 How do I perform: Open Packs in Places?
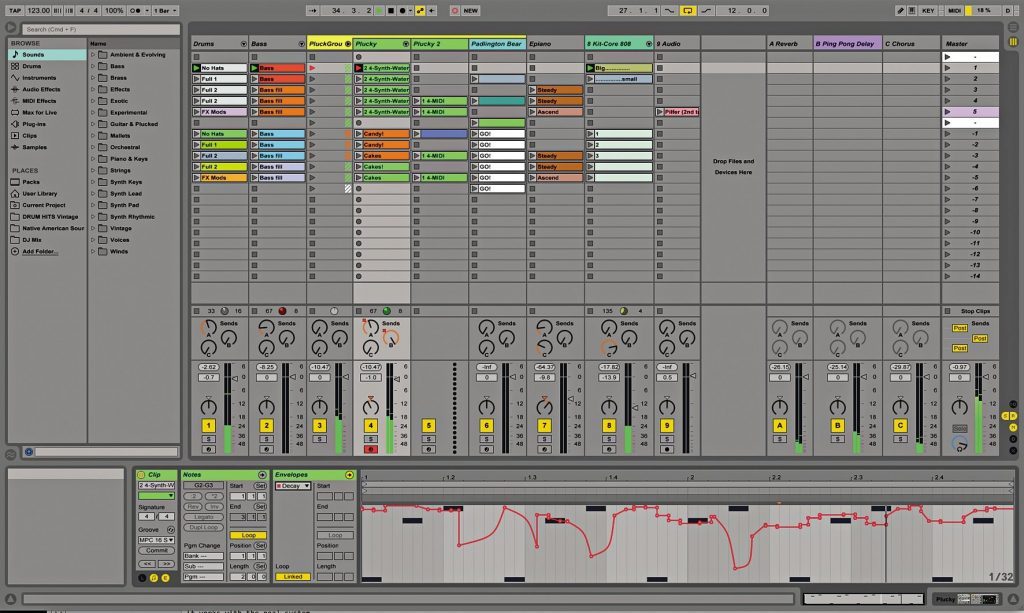coord(47,182)
